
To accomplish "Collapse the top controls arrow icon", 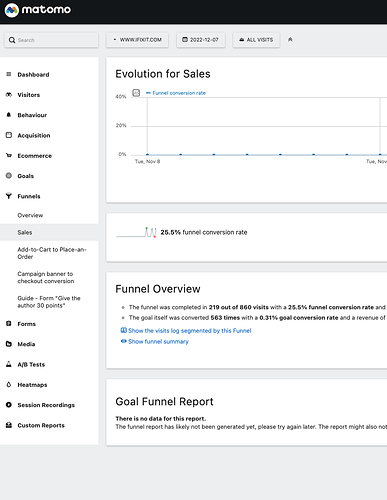I will 290,40.
